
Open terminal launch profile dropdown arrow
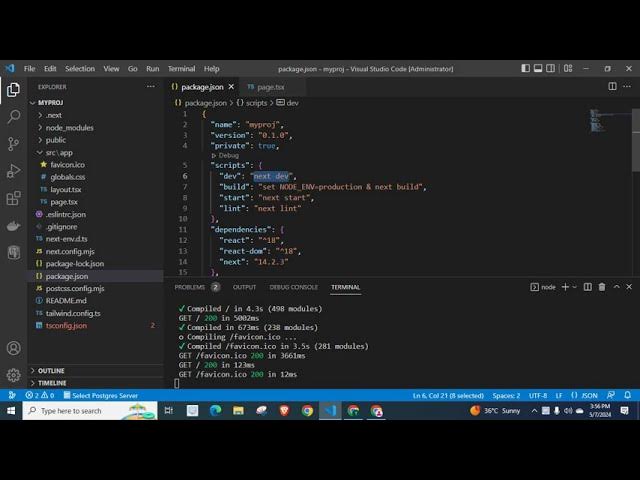point(575,287)
